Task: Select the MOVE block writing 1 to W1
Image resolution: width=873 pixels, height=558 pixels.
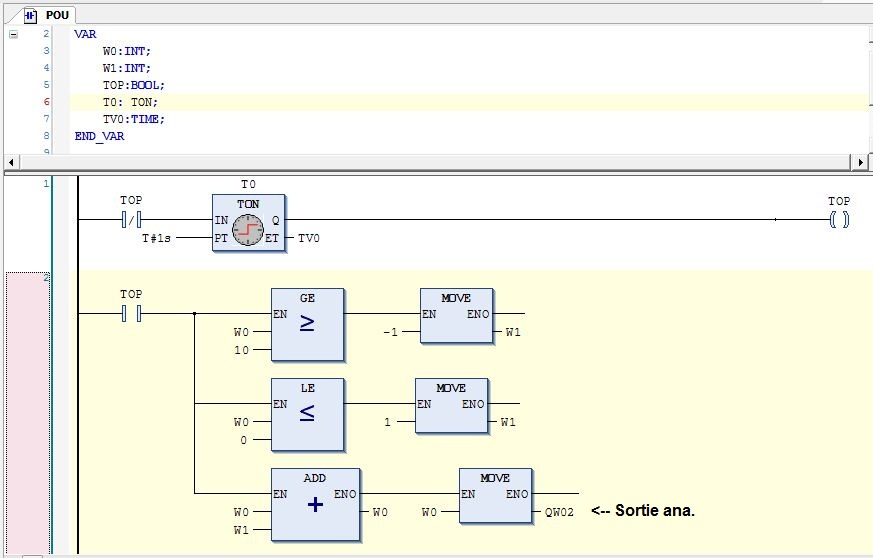Action: point(452,406)
